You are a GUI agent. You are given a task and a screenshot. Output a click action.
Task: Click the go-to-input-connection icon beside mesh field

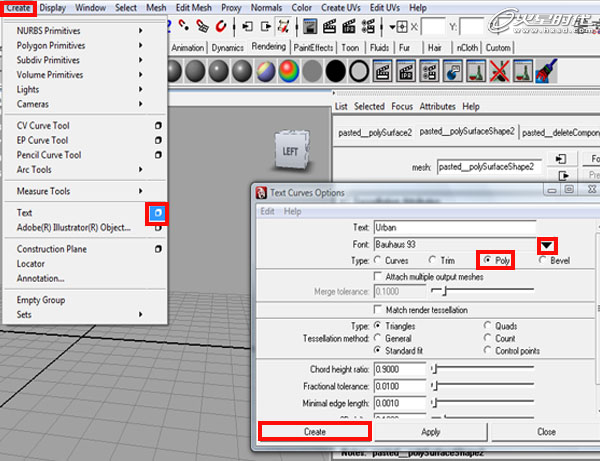[561, 159]
